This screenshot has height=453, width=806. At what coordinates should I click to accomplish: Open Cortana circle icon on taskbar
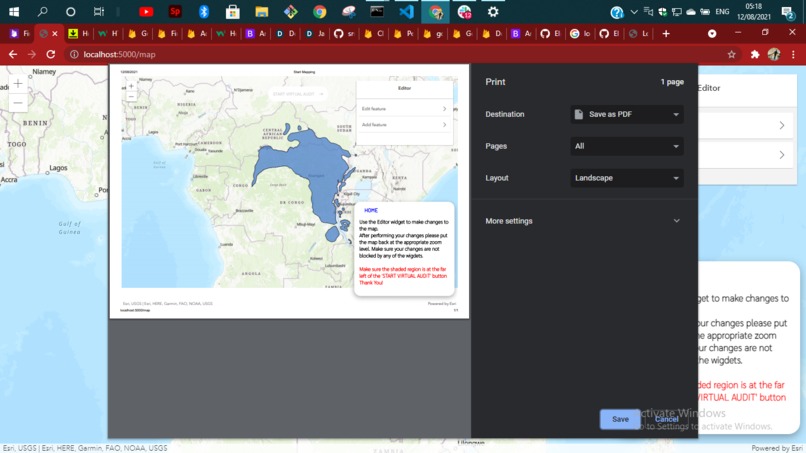click(x=70, y=11)
